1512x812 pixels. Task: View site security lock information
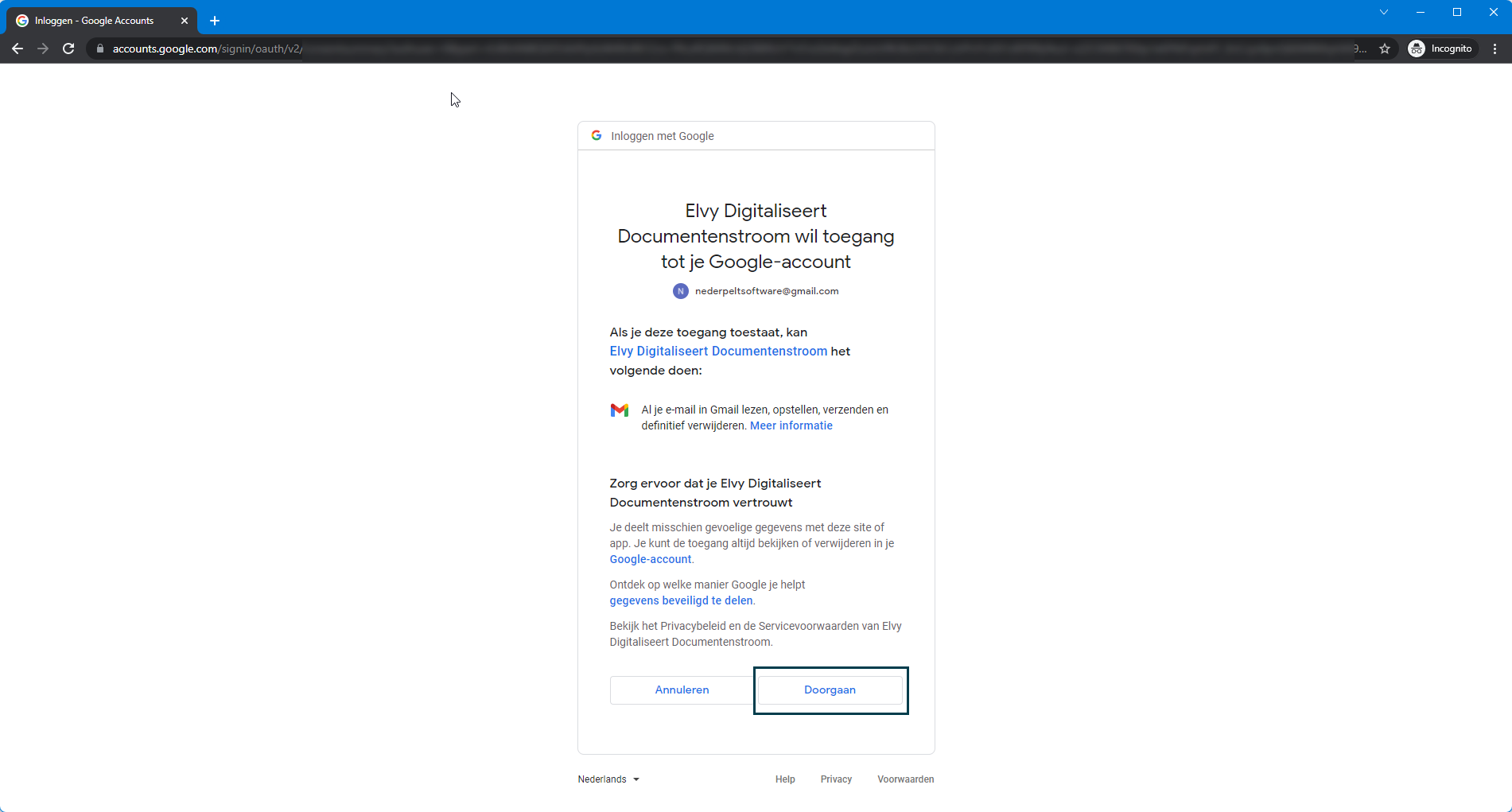pyautogui.click(x=100, y=49)
